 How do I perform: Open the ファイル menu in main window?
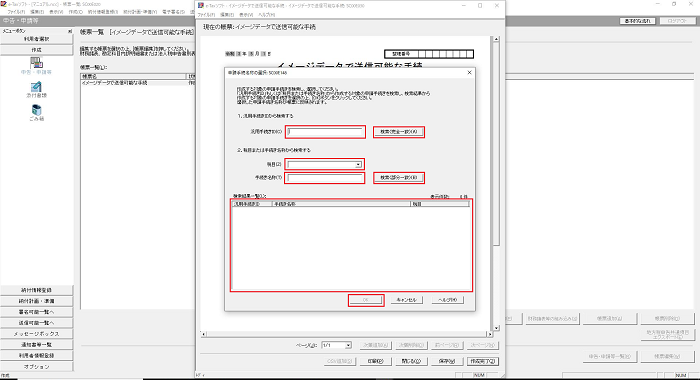[16, 12]
